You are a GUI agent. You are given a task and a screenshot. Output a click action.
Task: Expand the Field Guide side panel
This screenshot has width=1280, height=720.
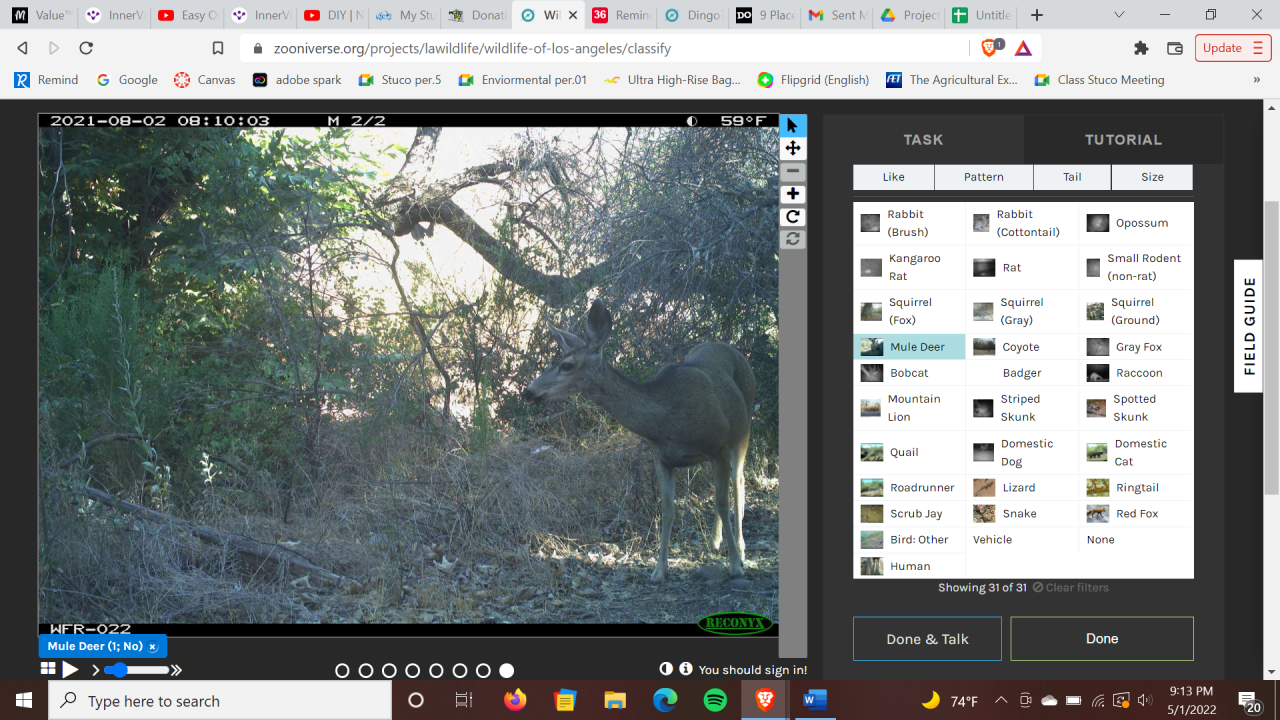tap(1249, 326)
